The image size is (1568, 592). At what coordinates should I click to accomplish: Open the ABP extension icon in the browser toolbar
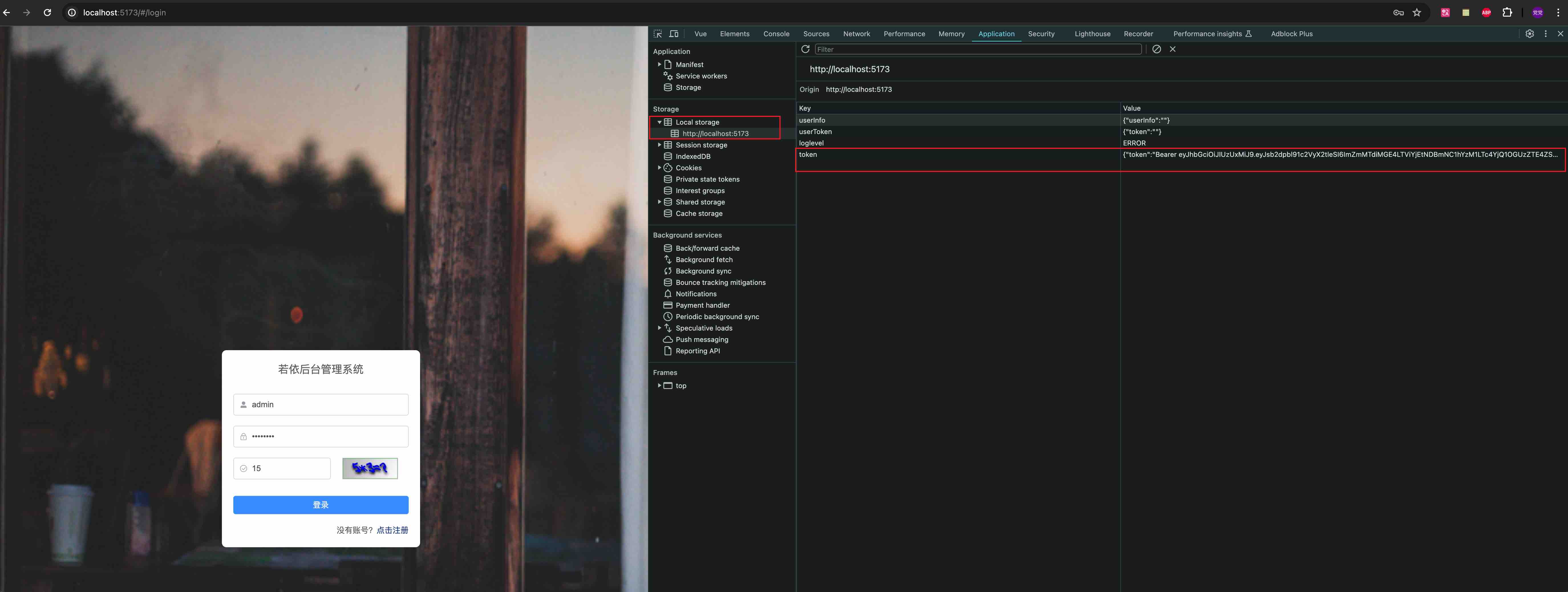[x=1486, y=12]
